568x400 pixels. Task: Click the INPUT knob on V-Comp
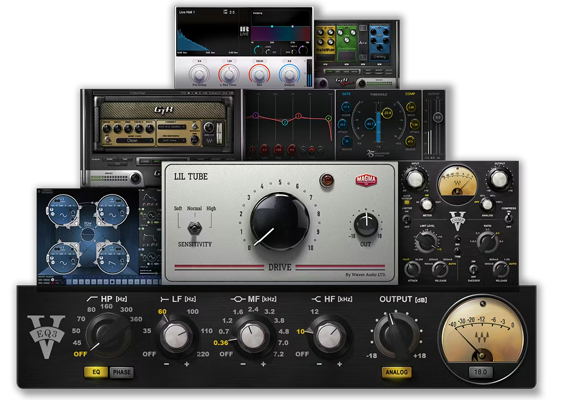(x=415, y=179)
